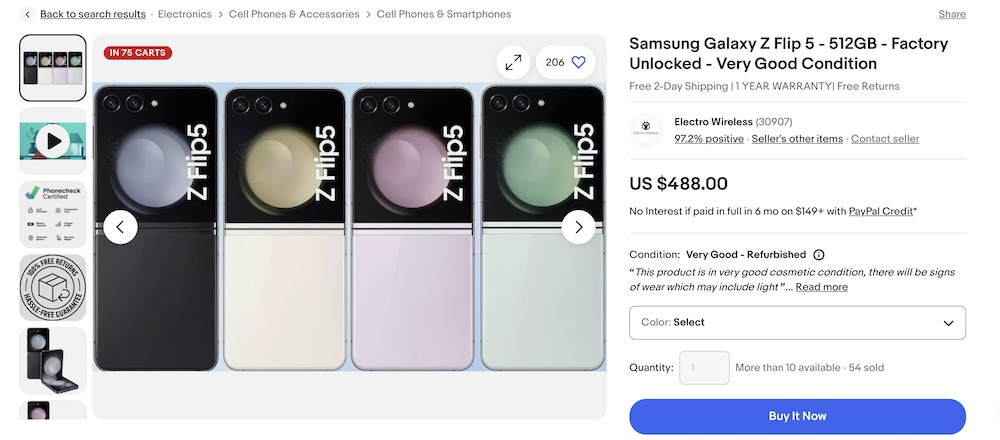This screenshot has height=440, width=1000.
Task: Go to Cell Phones & Accessories breadcrumb
Action: (x=294, y=15)
